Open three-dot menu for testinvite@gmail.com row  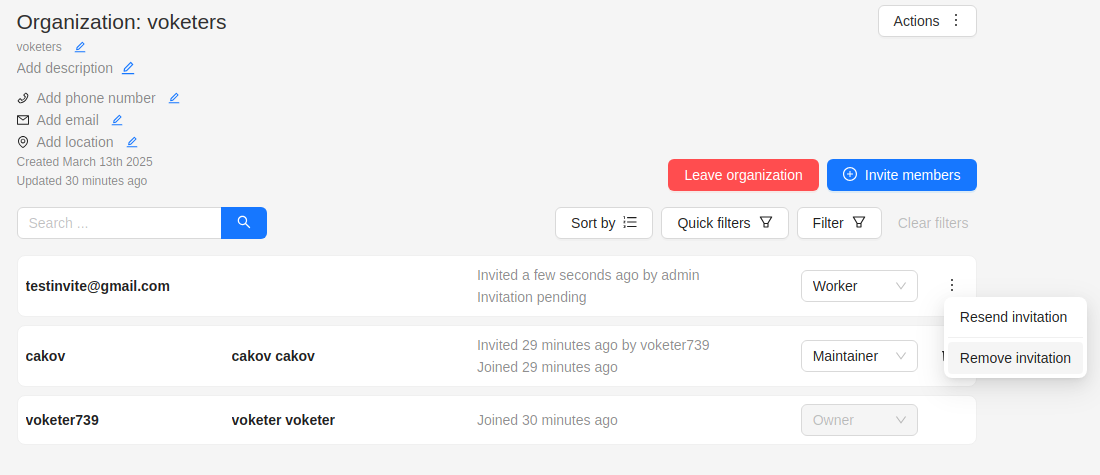click(x=952, y=286)
